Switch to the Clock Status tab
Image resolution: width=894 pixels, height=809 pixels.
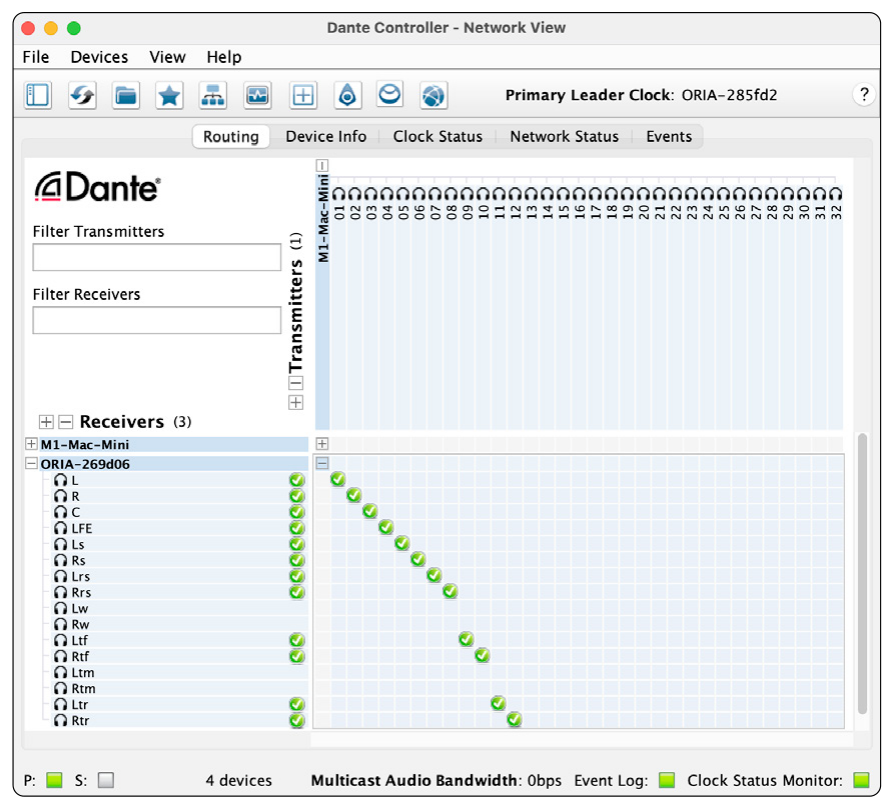[438, 137]
